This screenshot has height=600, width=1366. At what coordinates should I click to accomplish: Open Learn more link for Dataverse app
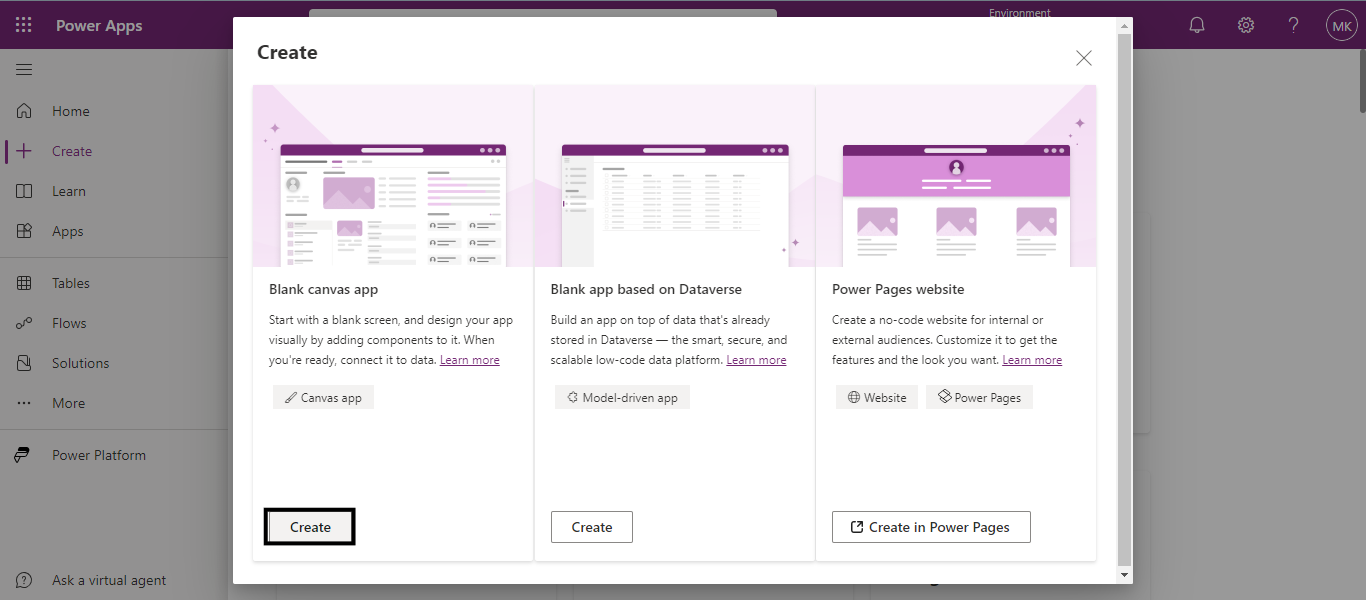click(756, 360)
